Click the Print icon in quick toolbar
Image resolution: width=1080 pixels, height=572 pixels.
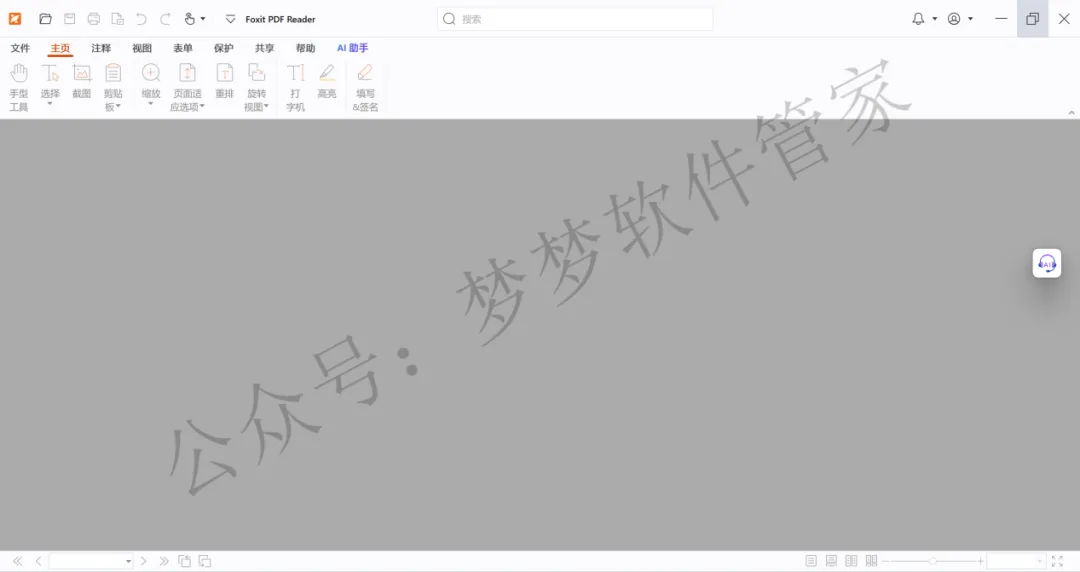pyautogui.click(x=94, y=19)
